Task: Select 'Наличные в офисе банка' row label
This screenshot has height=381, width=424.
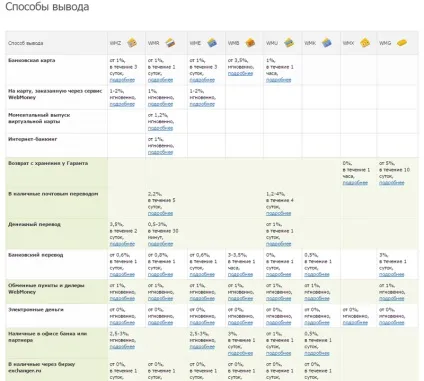Action: click(48, 337)
